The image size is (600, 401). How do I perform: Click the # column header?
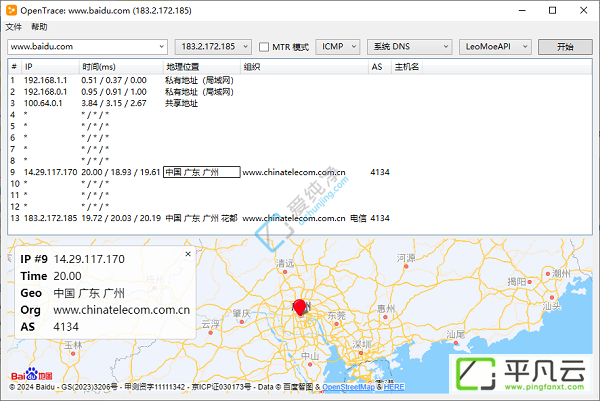point(15,67)
